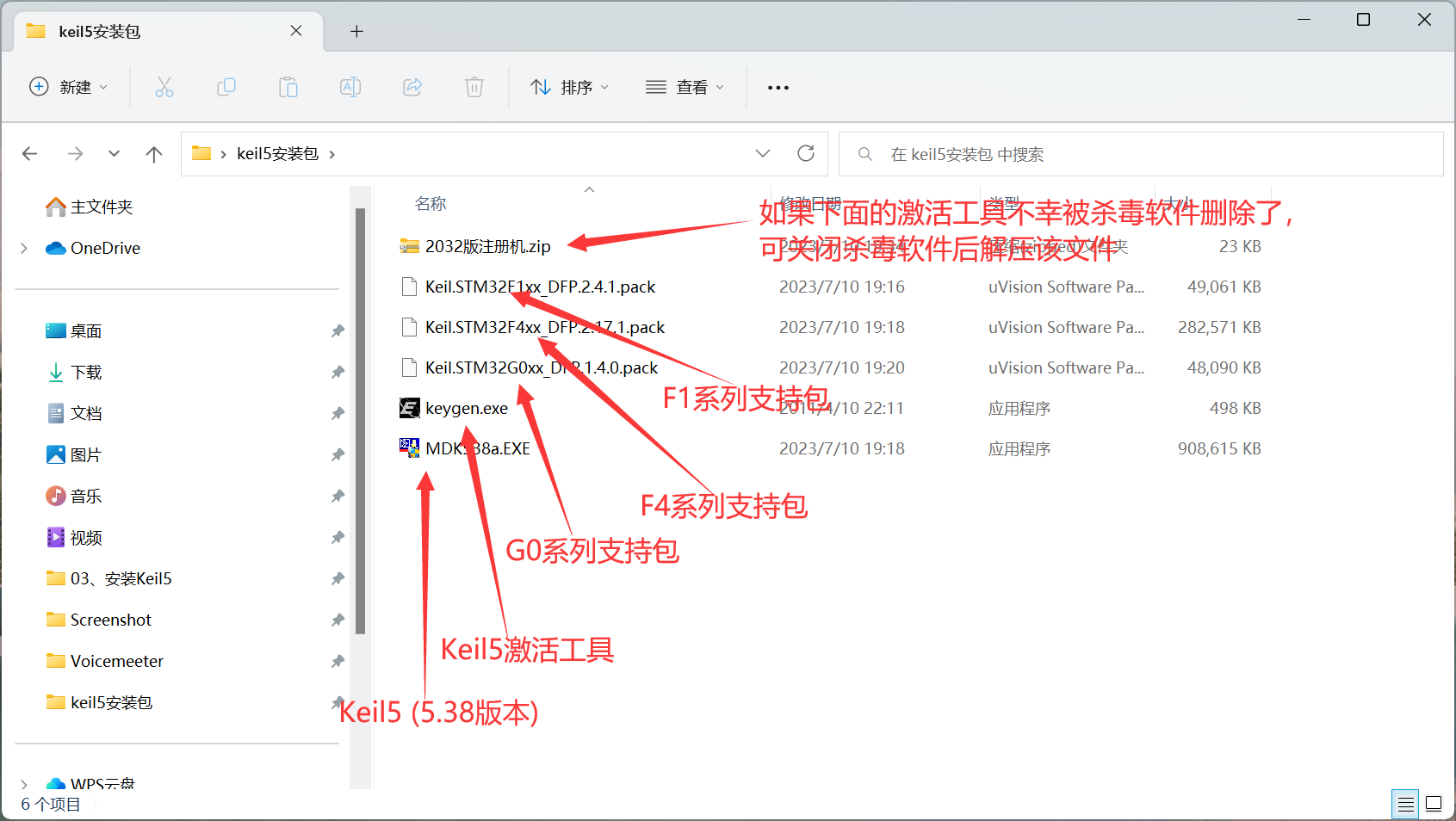Add a new Explorer tab

click(356, 32)
